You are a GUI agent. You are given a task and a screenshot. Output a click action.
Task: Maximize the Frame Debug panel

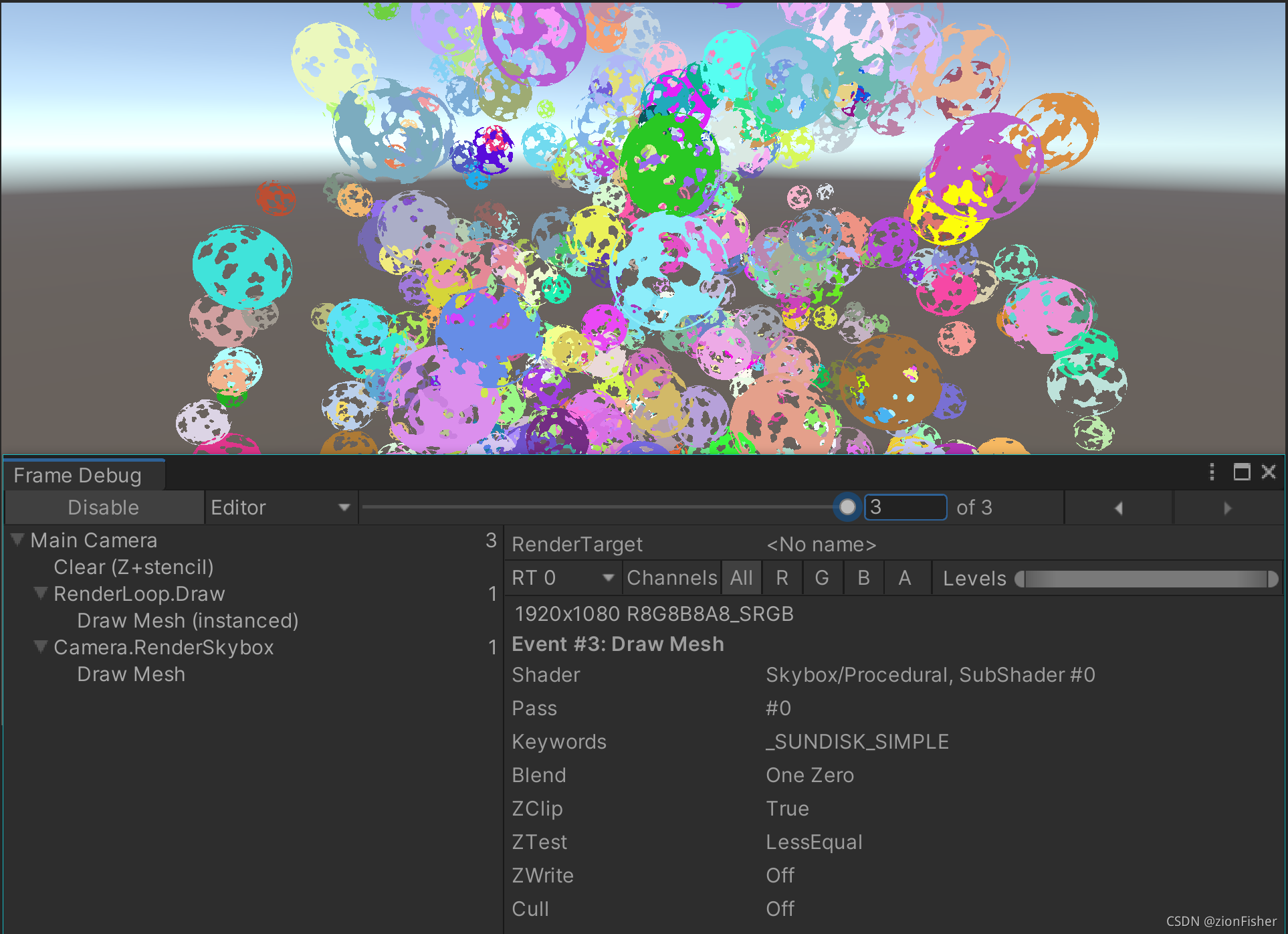coord(1242,472)
